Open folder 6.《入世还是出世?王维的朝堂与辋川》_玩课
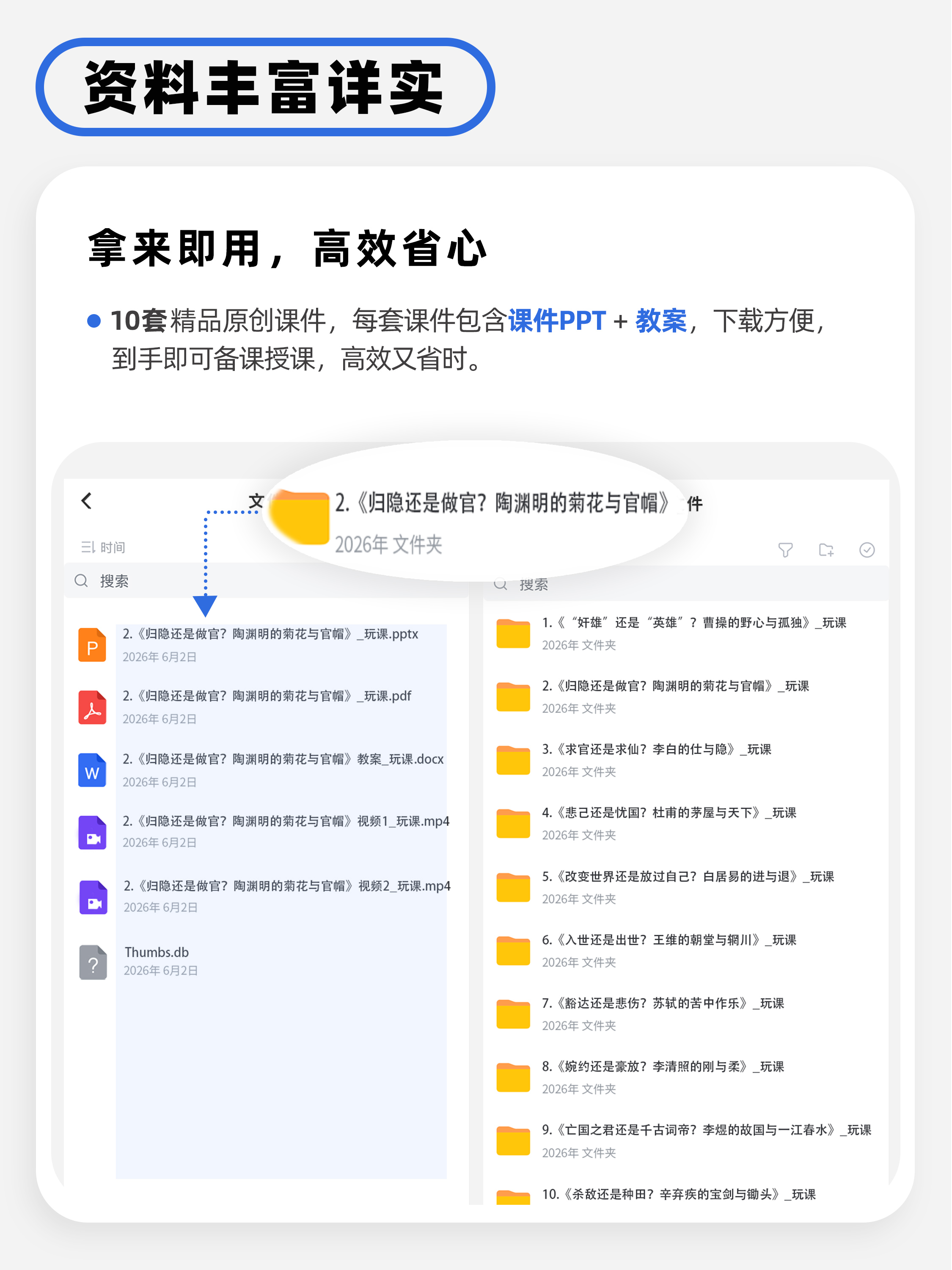 click(669, 939)
